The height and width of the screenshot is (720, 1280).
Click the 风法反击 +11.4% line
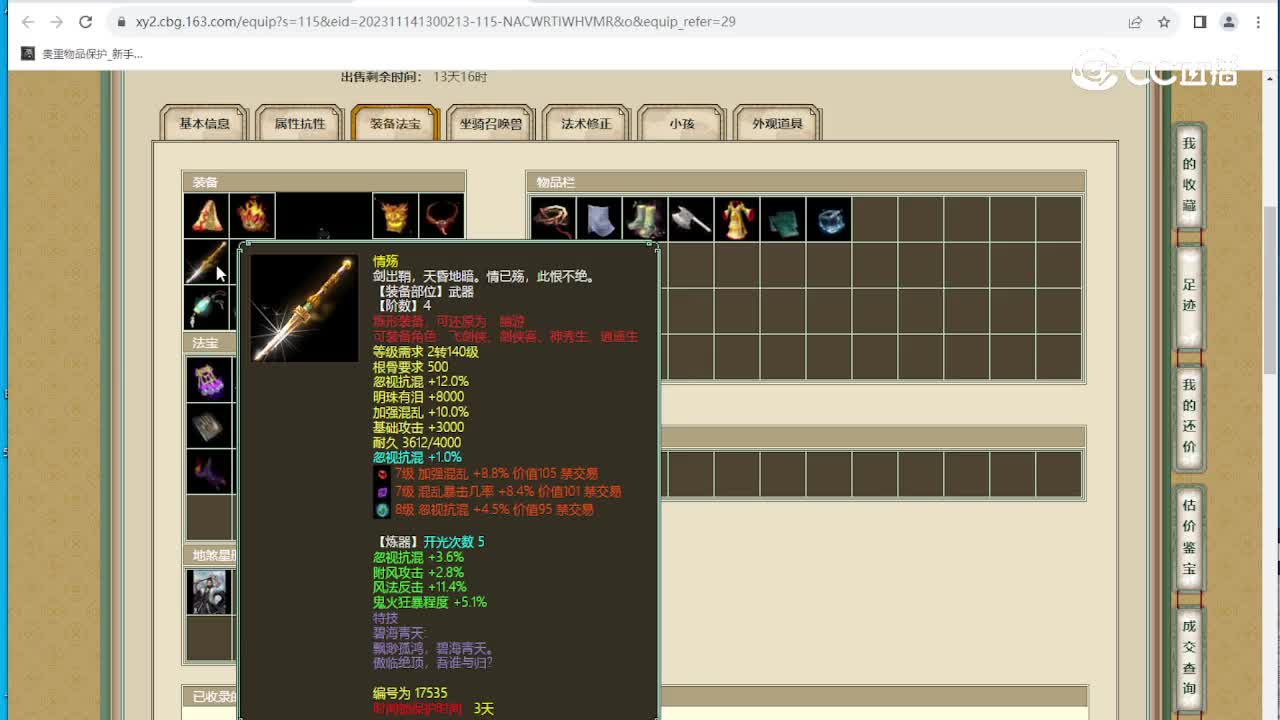click(420, 587)
